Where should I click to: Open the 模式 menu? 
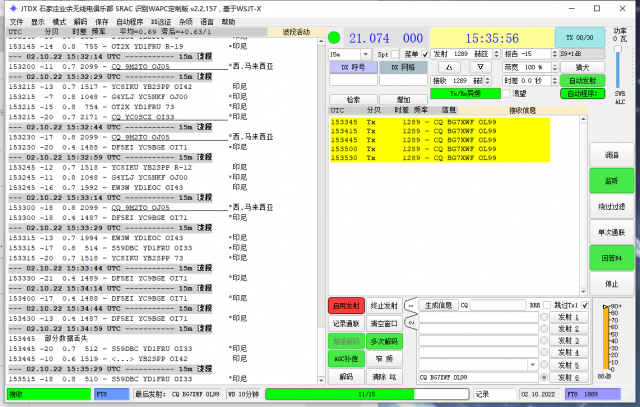pos(59,22)
